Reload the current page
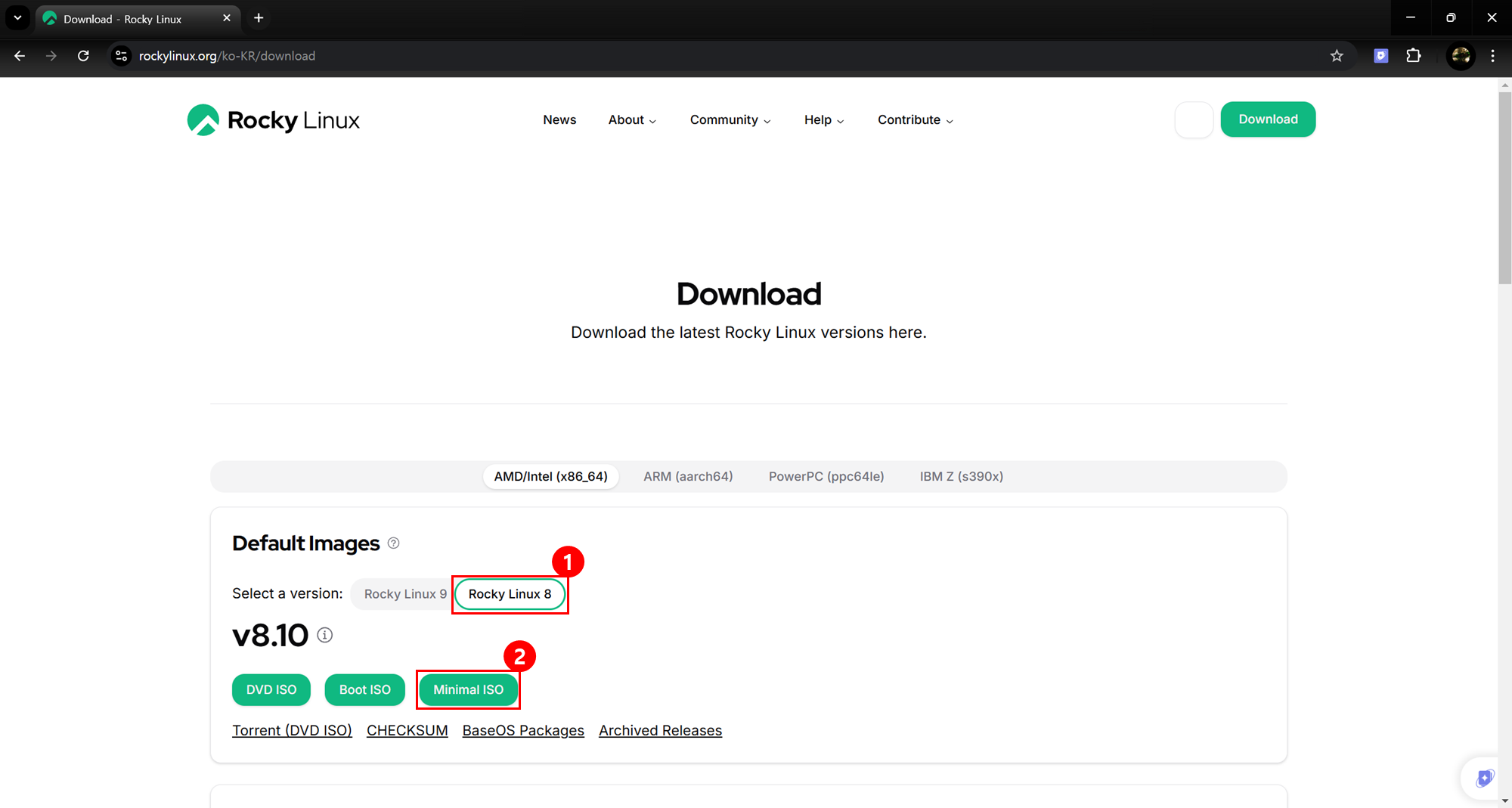 (83, 56)
